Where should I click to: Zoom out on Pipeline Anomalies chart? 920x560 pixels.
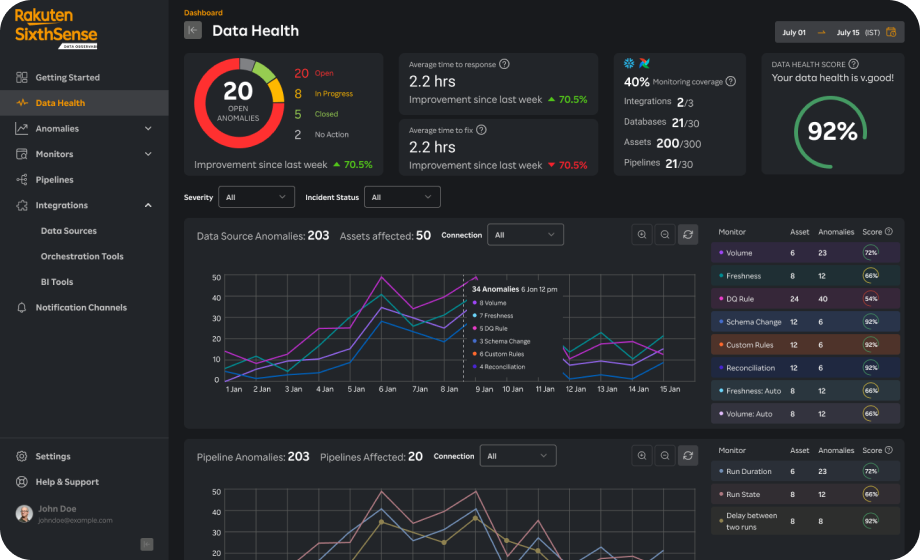point(665,456)
